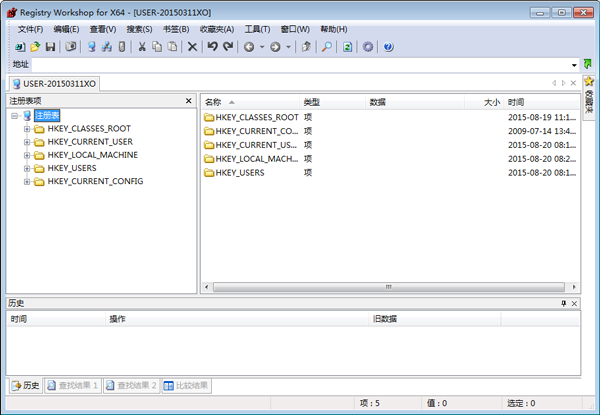This screenshot has width=600, height=415.
Task: Expand the HKEY_CLASSES_ROOT tree node
Action: click(x=27, y=129)
